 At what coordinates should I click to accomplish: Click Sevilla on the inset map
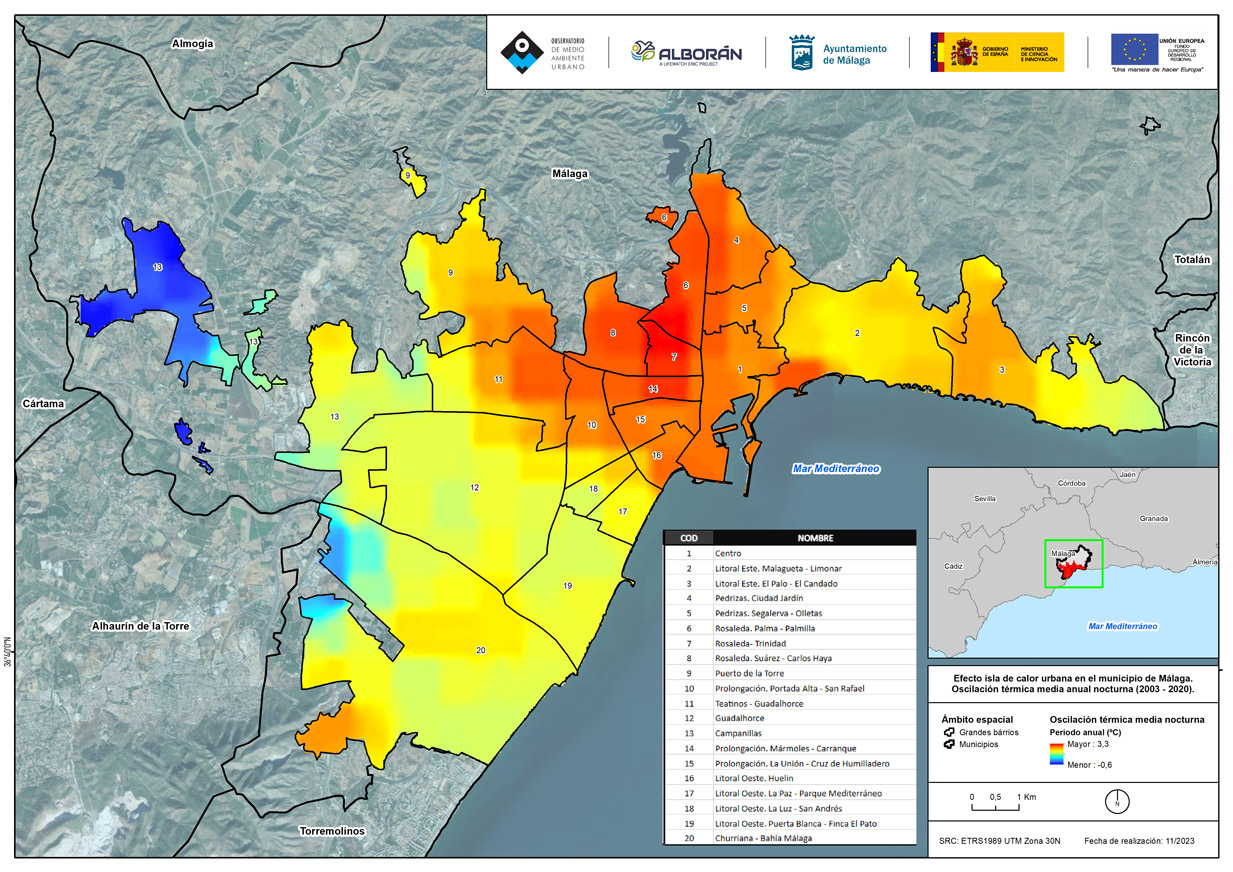[x=985, y=498]
